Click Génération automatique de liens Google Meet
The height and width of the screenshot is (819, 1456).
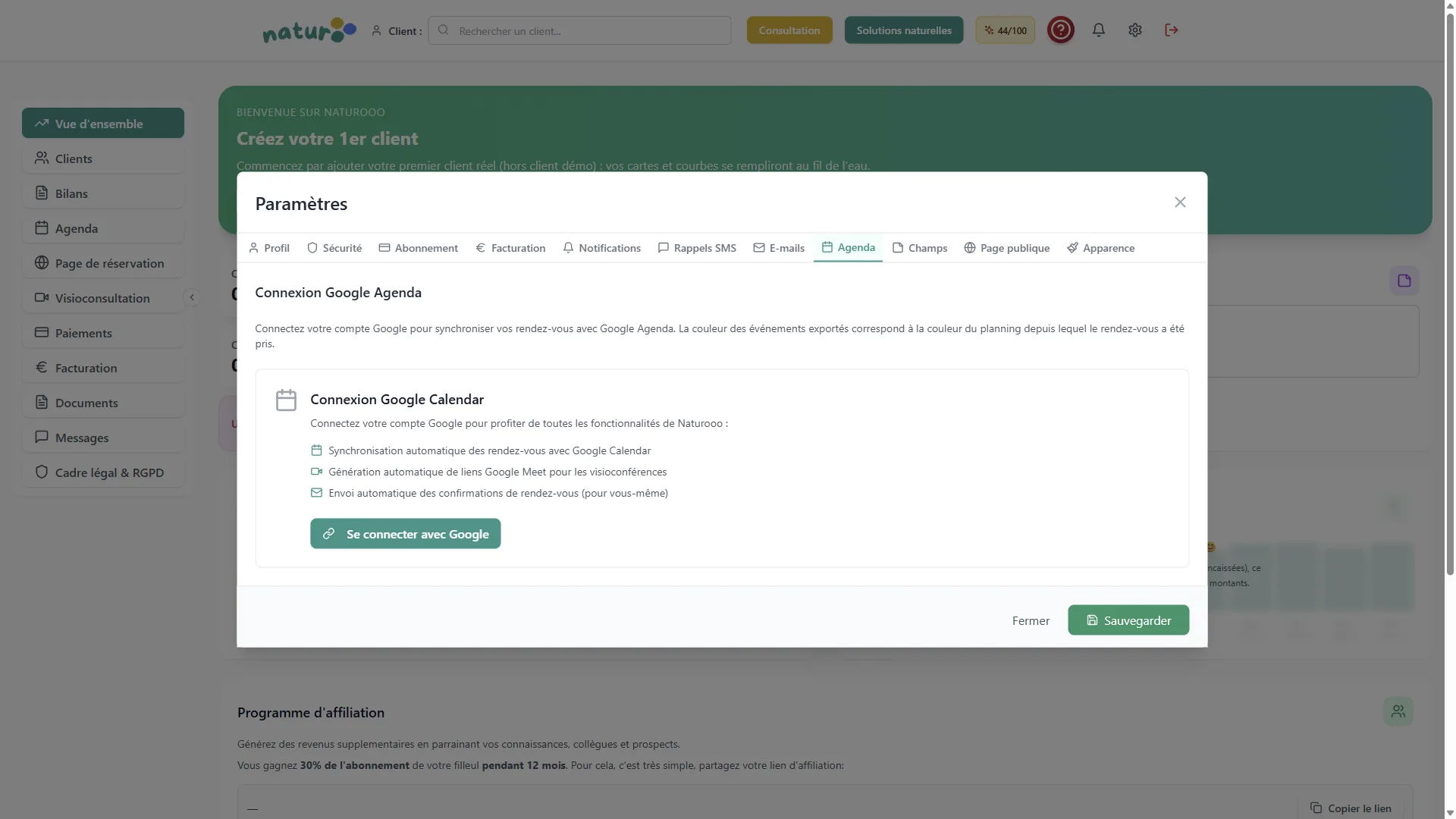pyautogui.click(x=497, y=472)
